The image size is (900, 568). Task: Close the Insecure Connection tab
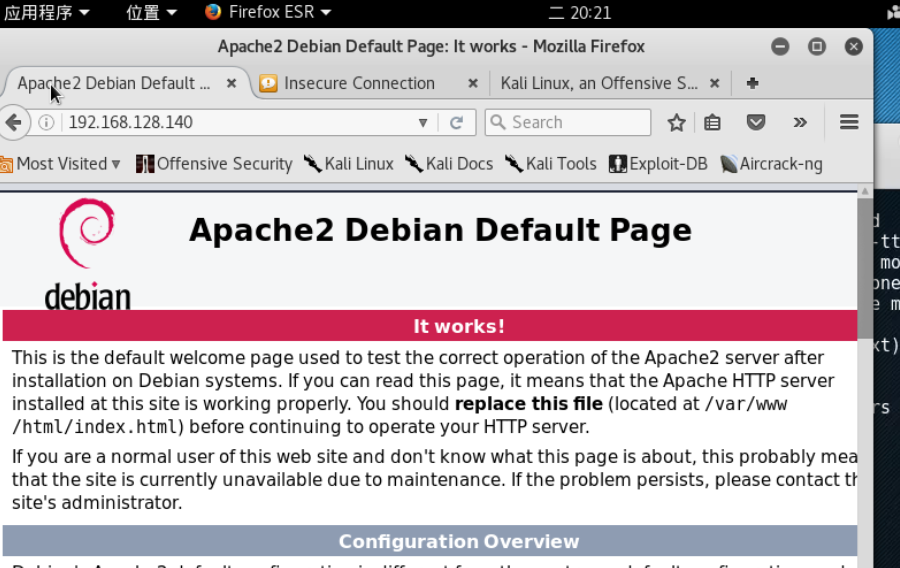(x=472, y=83)
